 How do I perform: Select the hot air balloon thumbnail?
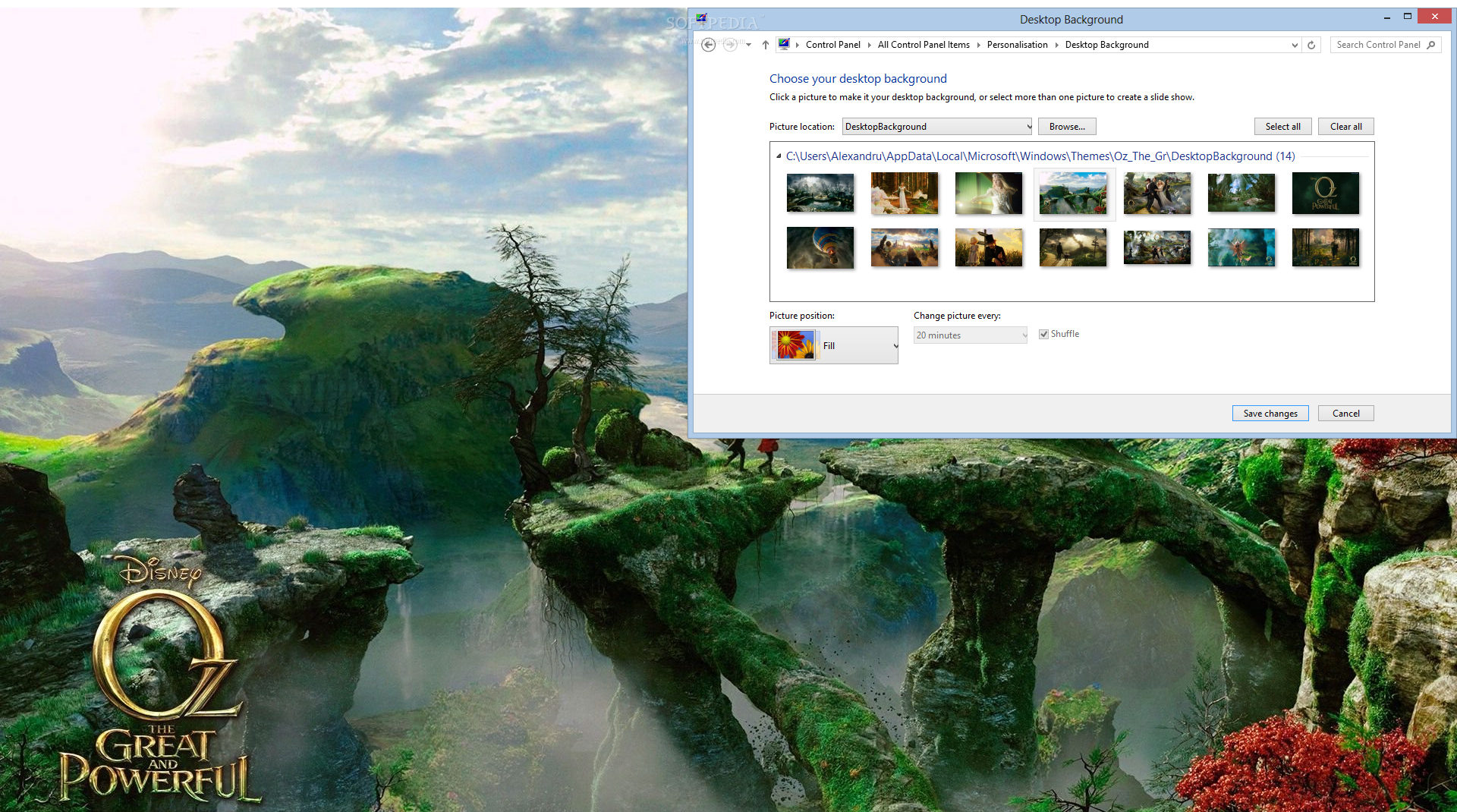[820, 247]
